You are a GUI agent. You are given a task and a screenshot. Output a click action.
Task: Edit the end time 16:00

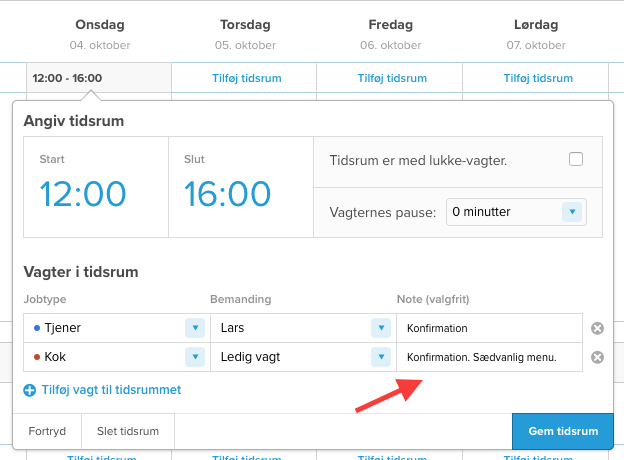pos(227,193)
